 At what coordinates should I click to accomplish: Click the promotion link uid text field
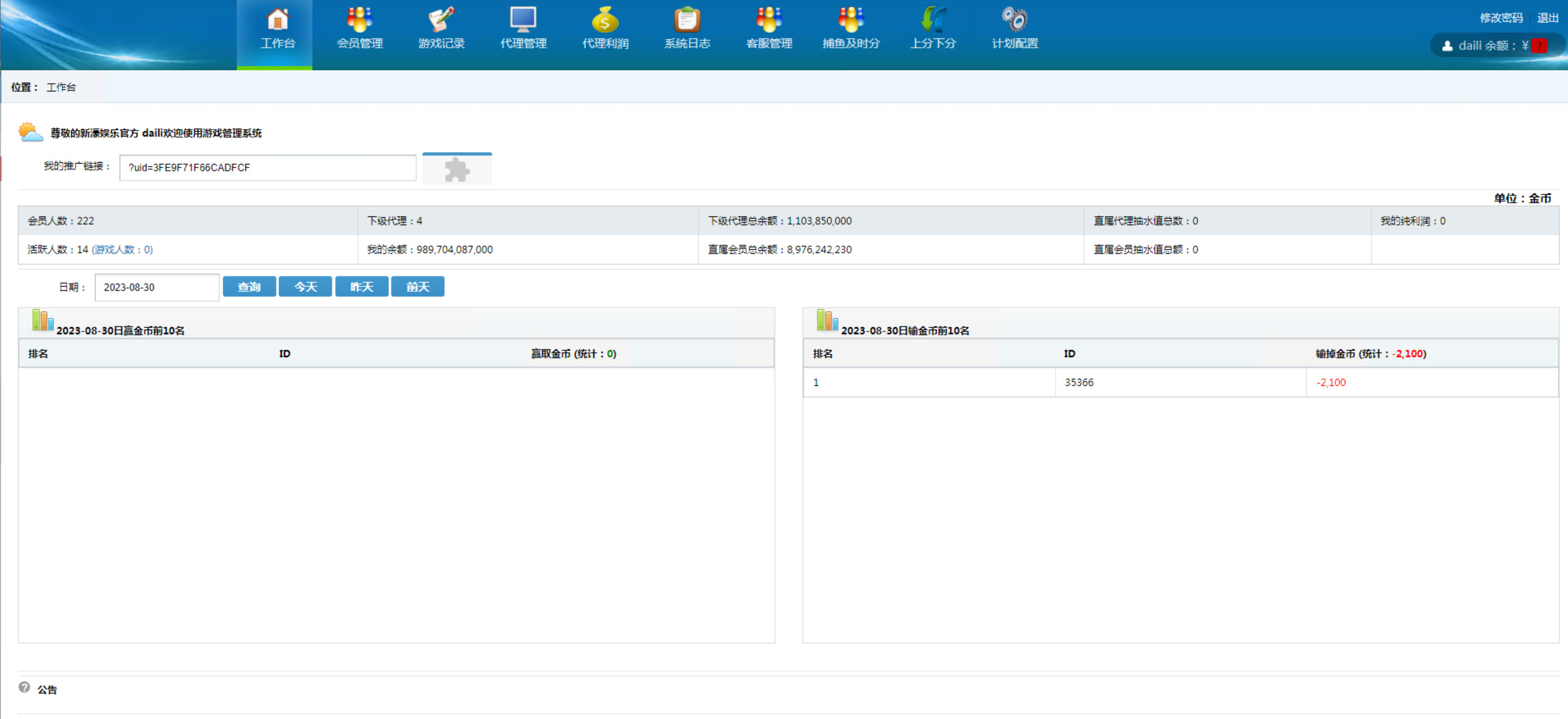[267, 167]
